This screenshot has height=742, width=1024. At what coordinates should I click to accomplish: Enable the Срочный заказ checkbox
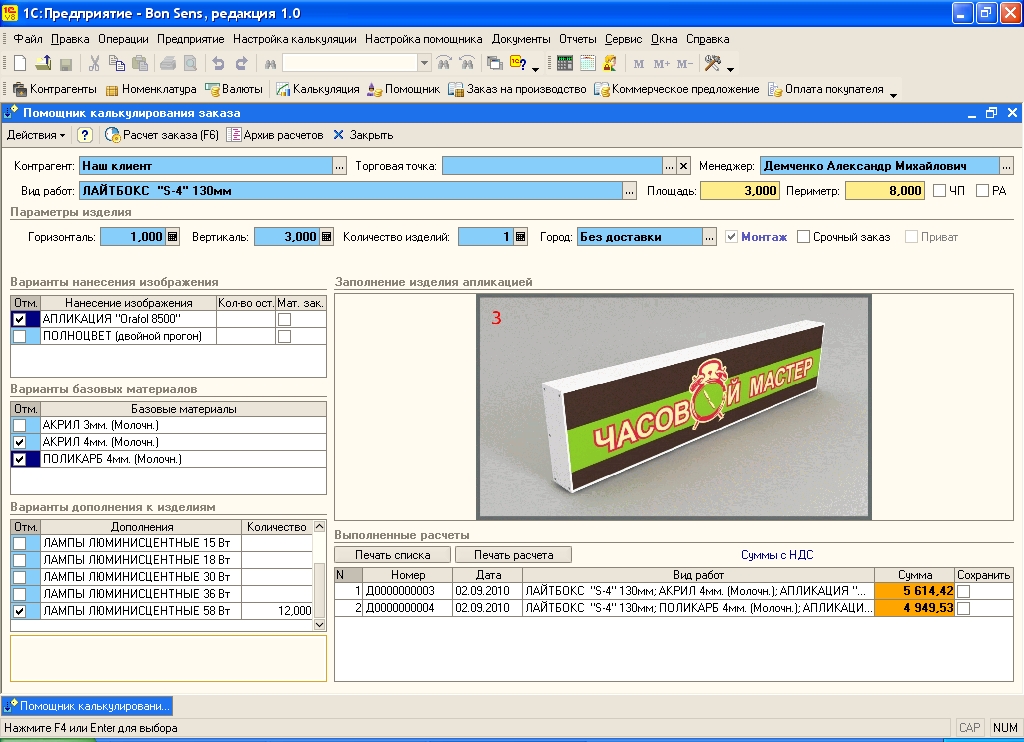coord(804,237)
